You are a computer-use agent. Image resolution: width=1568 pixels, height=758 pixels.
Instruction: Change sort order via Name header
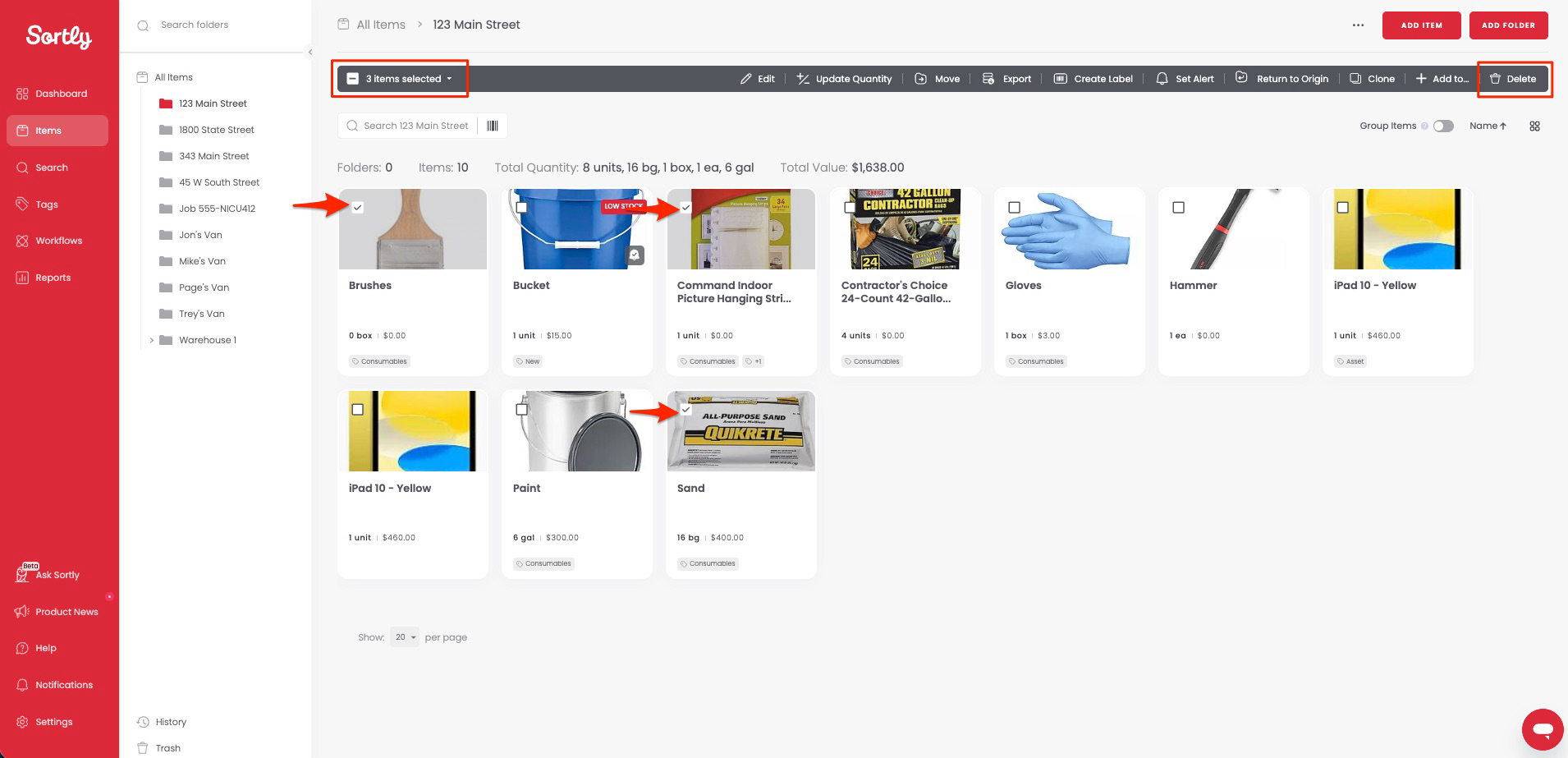(1488, 126)
